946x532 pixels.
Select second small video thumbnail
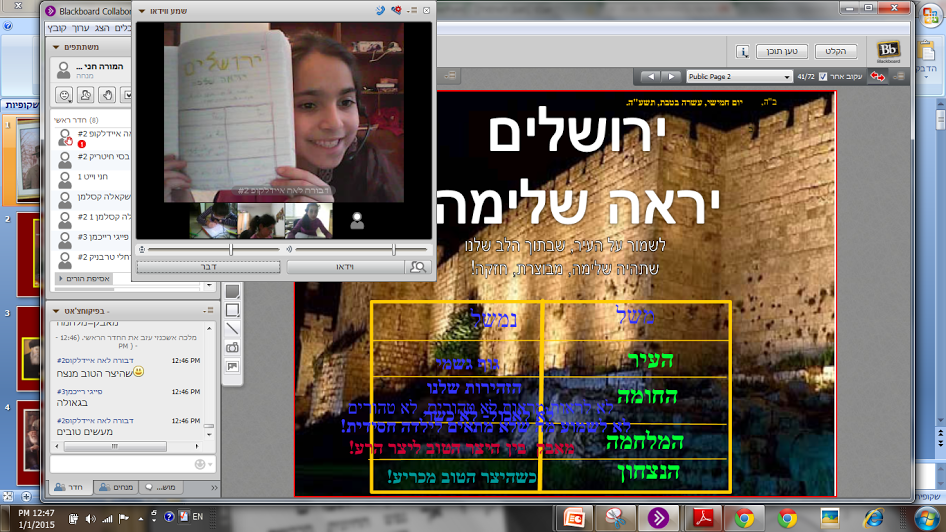[x=261, y=221]
